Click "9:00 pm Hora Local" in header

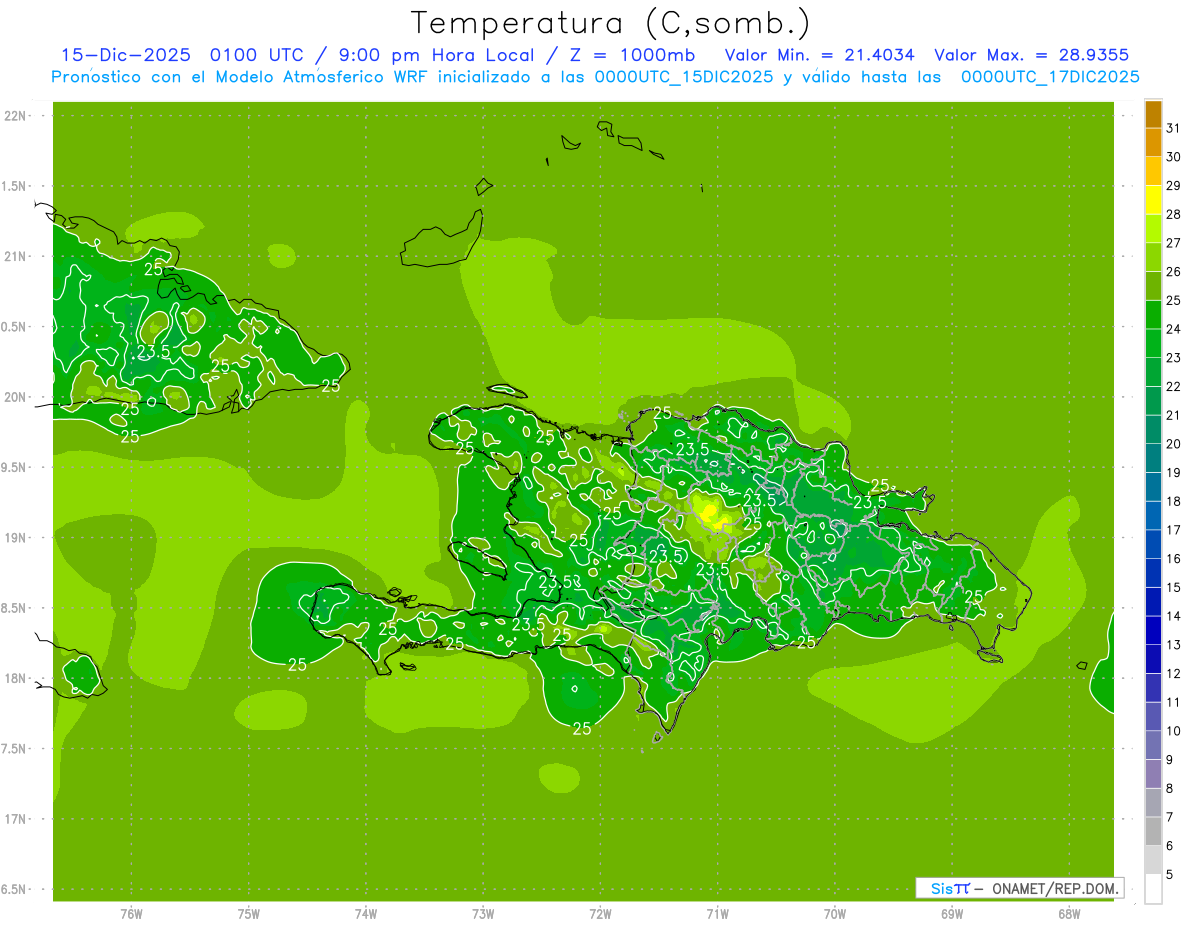coord(434,55)
